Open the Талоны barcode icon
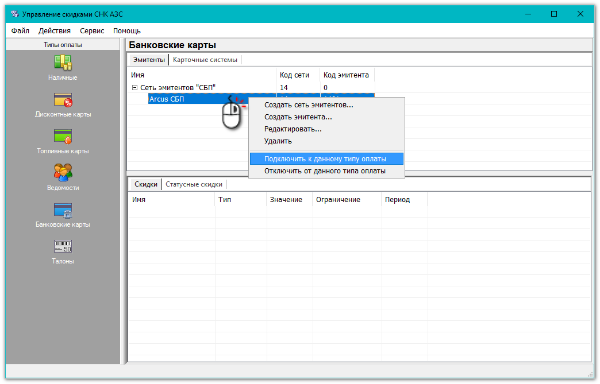The width and height of the screenshot is (600, 384). click(63, 247)
